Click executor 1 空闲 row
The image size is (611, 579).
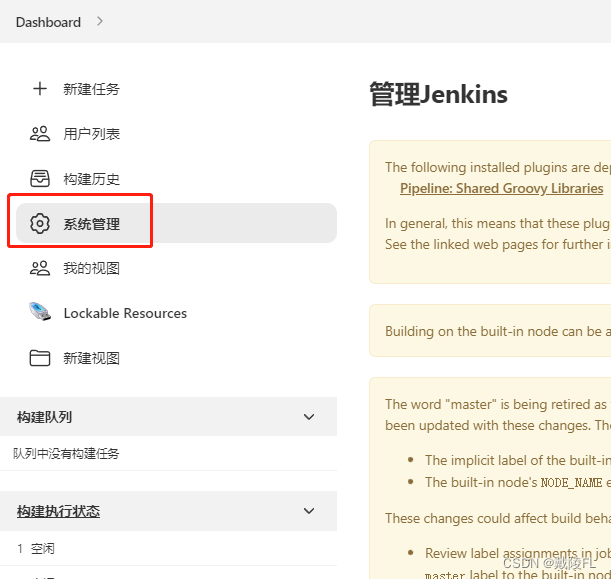coord(168,549)
